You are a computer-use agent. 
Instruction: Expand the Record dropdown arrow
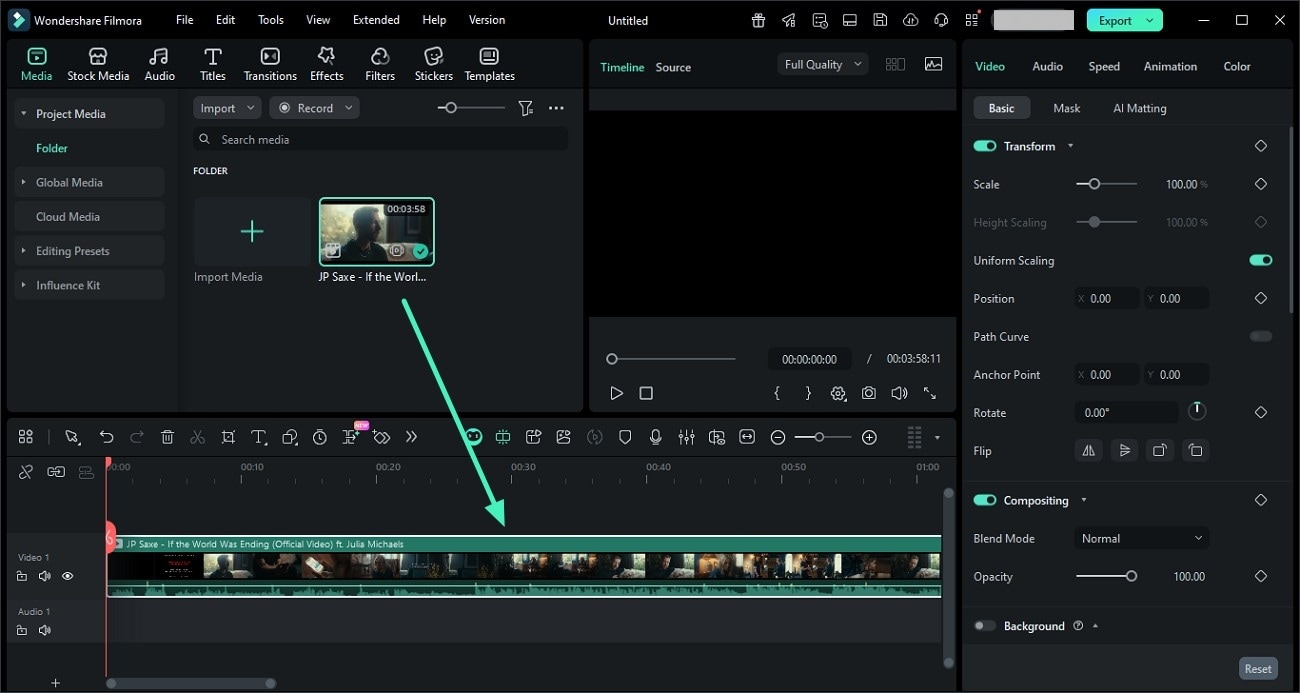pos(348,107)
